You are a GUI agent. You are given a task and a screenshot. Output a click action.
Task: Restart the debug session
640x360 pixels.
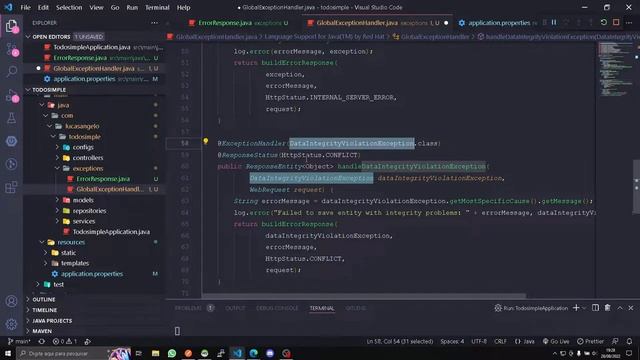604,22
